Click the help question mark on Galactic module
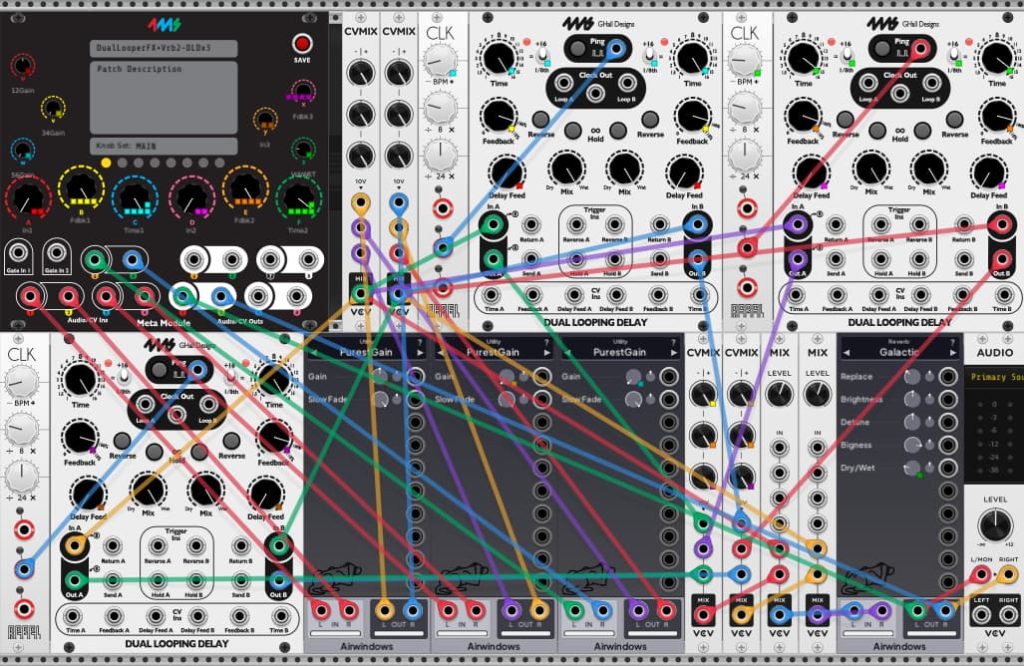 pos(953,342)
